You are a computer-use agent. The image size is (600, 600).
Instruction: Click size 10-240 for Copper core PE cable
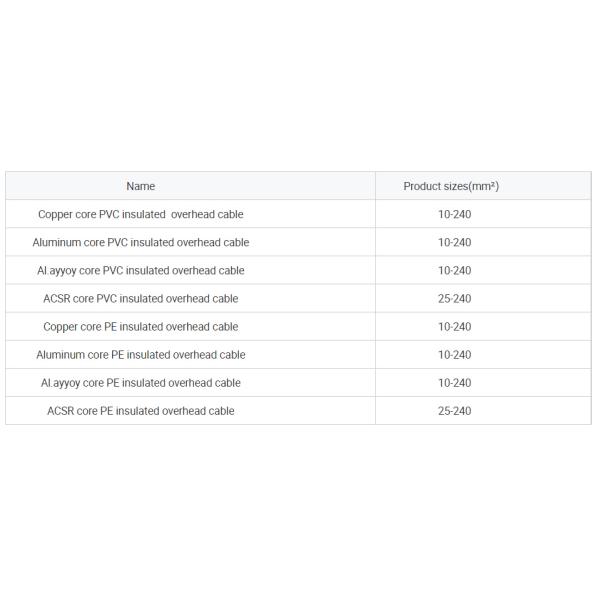point(454,326)
